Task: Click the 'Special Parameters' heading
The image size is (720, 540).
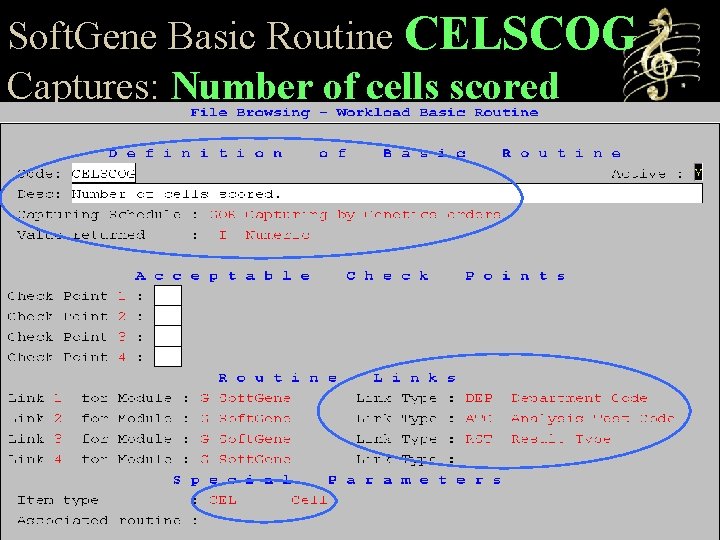Action: [338, 480]
